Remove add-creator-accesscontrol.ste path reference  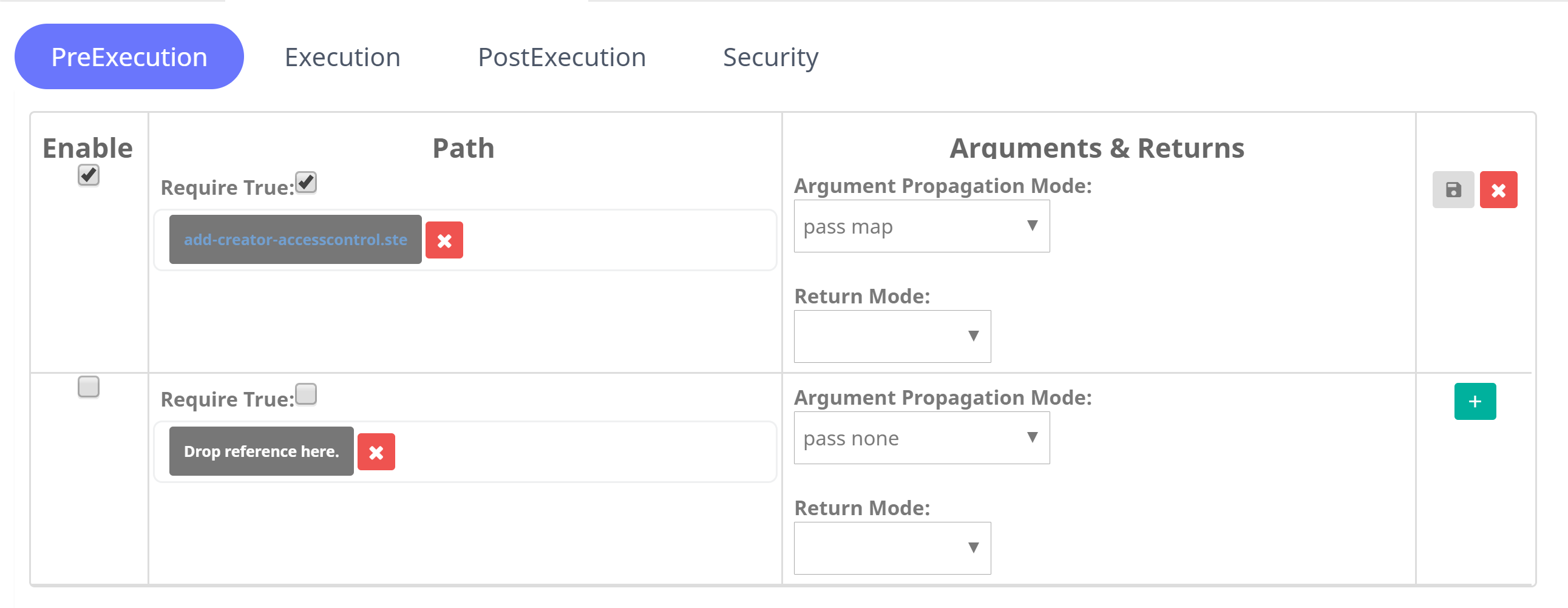click(x=444, y=240)
